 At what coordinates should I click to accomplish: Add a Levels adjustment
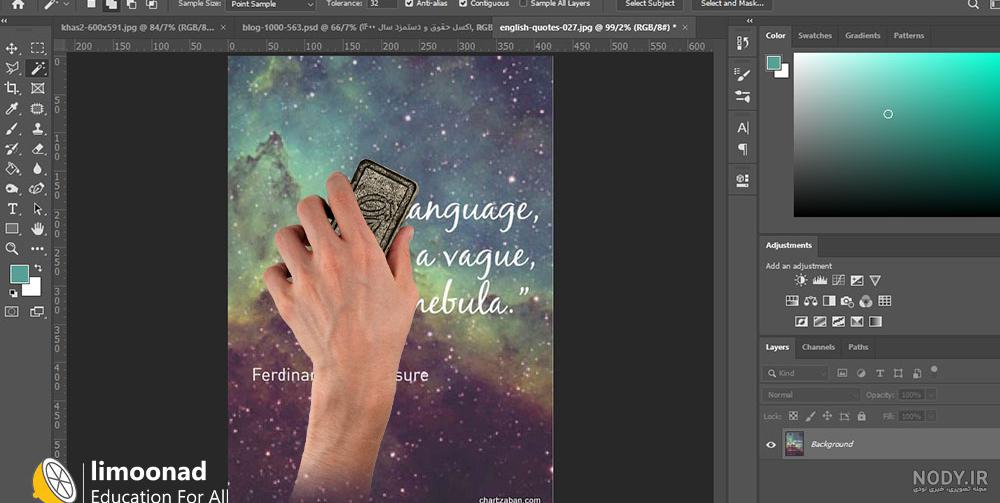820,281
